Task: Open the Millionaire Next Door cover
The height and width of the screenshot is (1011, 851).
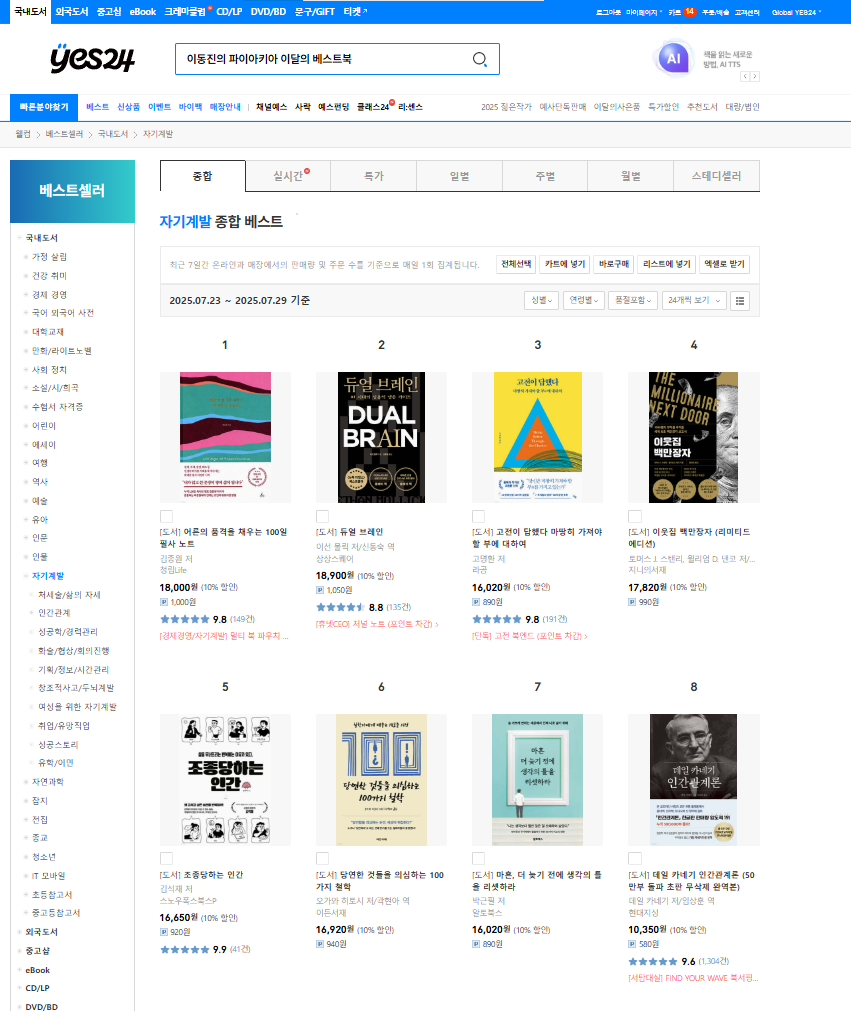Action: (694, 437)
